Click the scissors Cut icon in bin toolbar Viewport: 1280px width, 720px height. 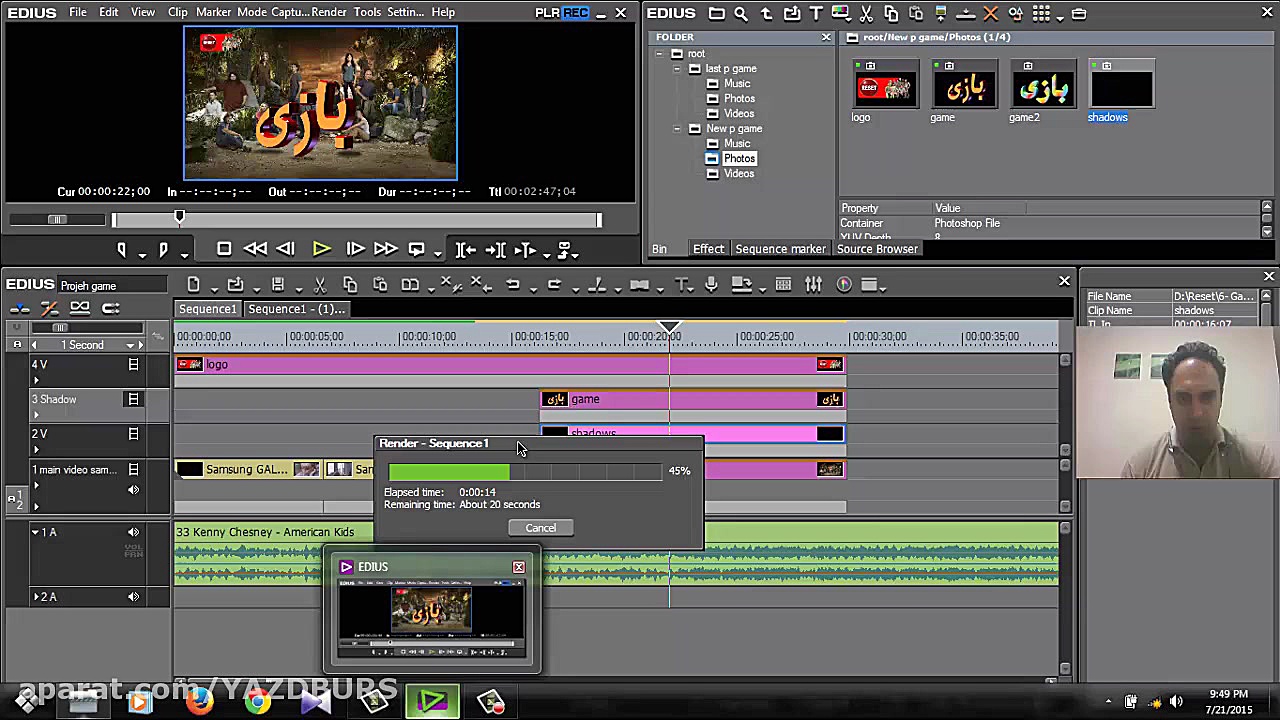(x=866, y=14)
